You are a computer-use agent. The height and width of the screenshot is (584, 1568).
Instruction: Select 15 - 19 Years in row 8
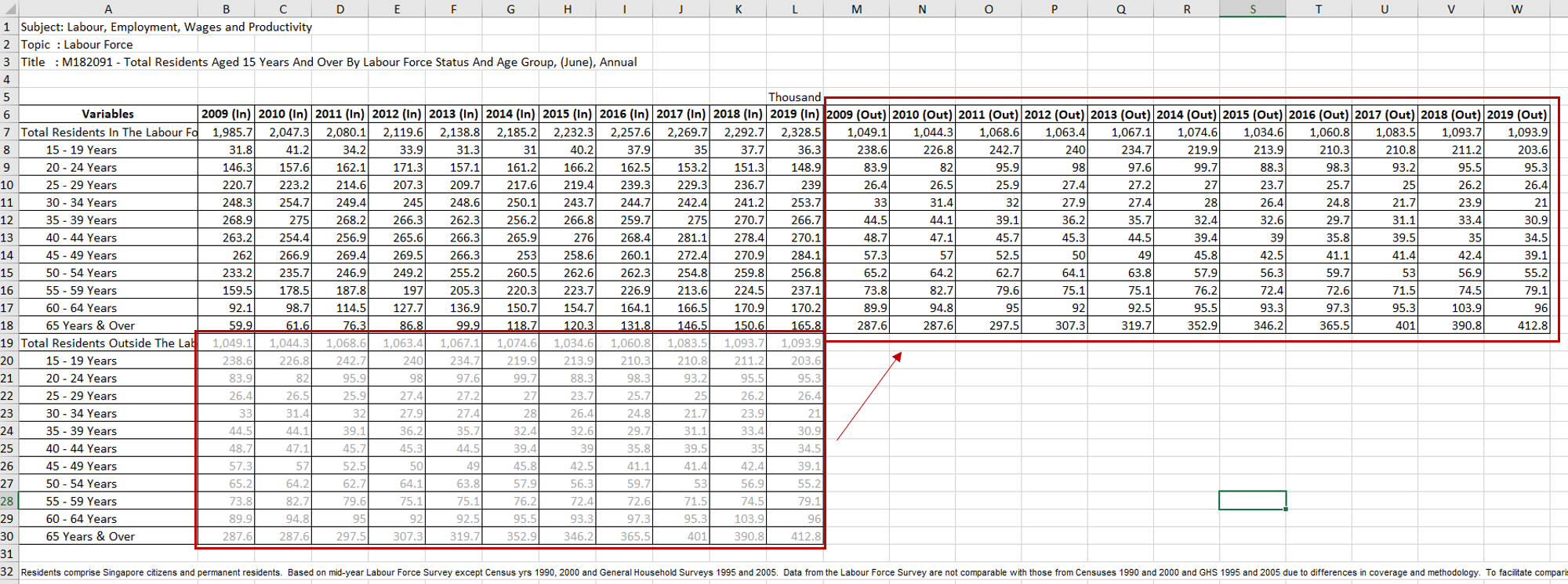coord(82,150)
